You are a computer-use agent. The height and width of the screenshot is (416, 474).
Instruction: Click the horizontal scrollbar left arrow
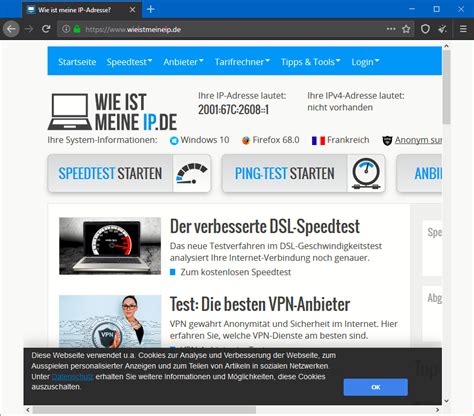pos(28,410)
